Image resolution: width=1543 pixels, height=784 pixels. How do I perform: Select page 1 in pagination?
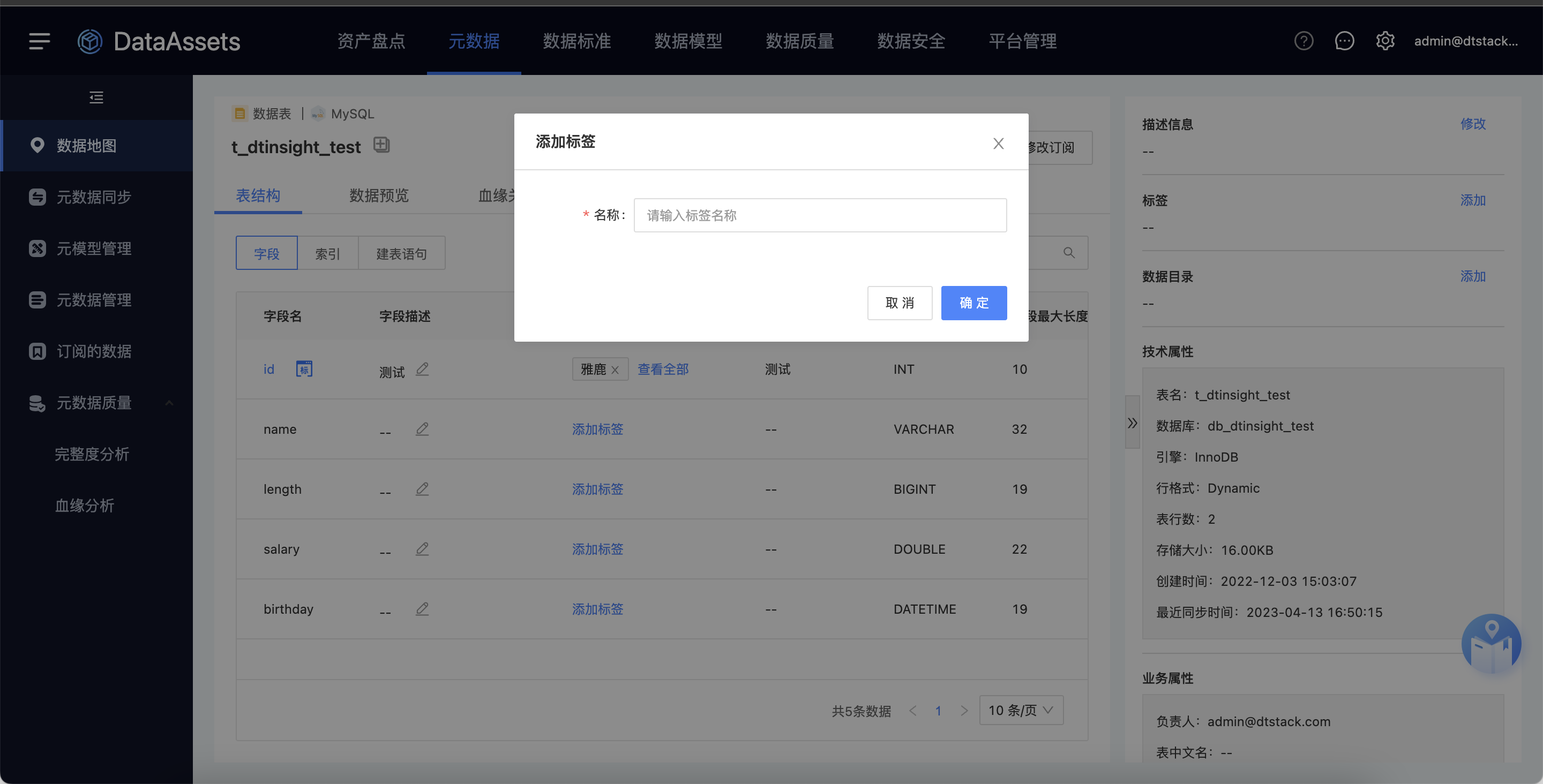tap(938, 710)
